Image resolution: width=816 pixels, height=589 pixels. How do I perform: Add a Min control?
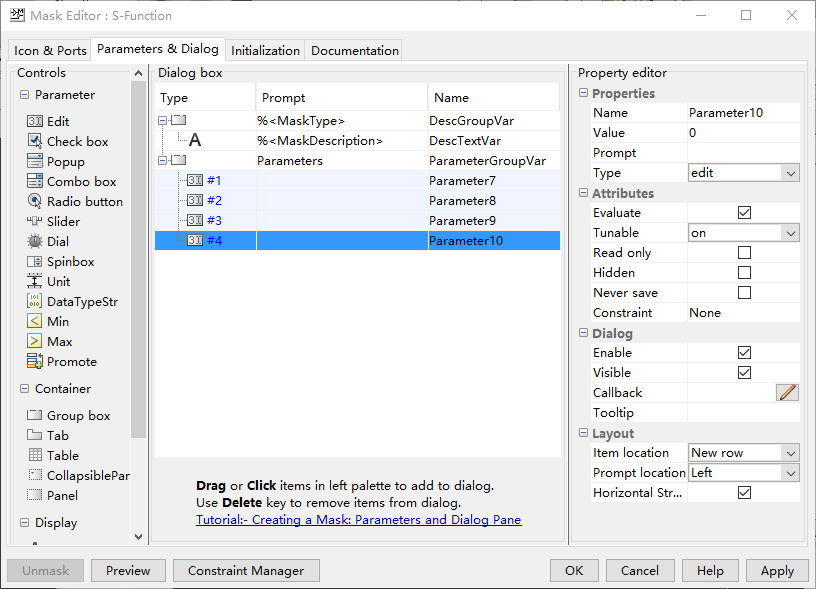pyautogui.click(x=48, y=322)
